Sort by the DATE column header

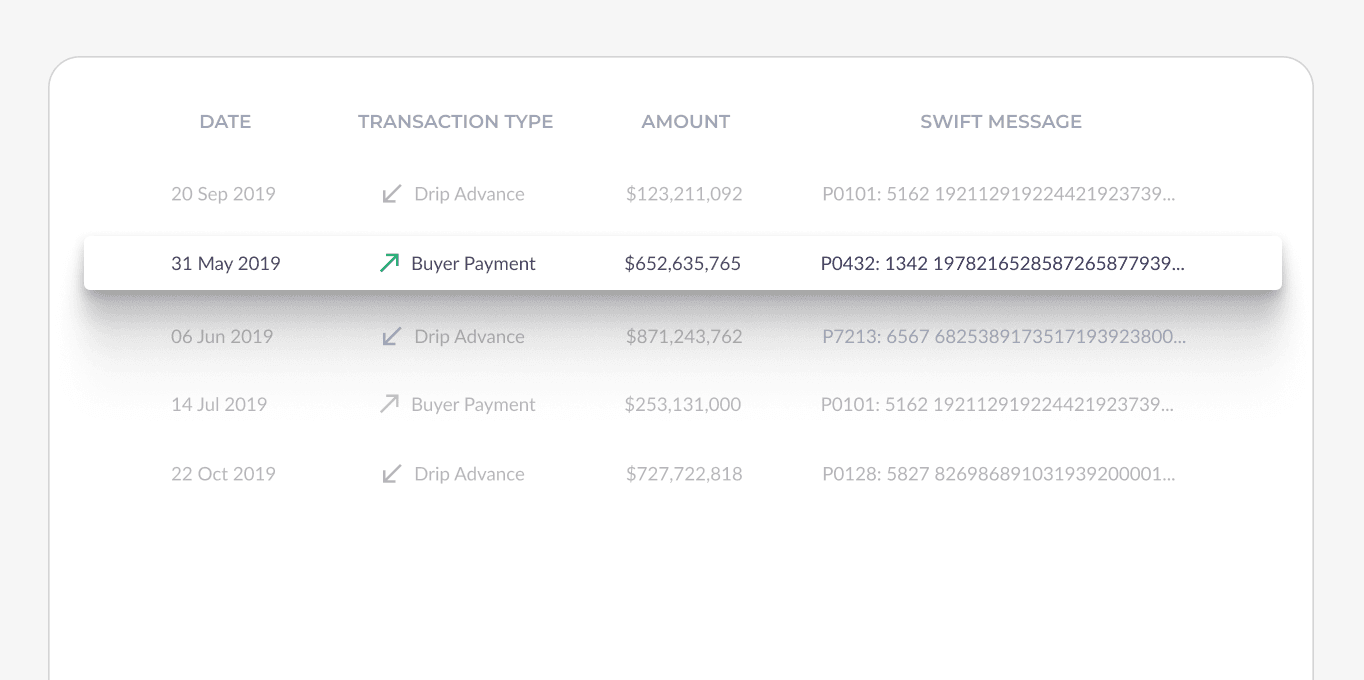coord(225,122)
